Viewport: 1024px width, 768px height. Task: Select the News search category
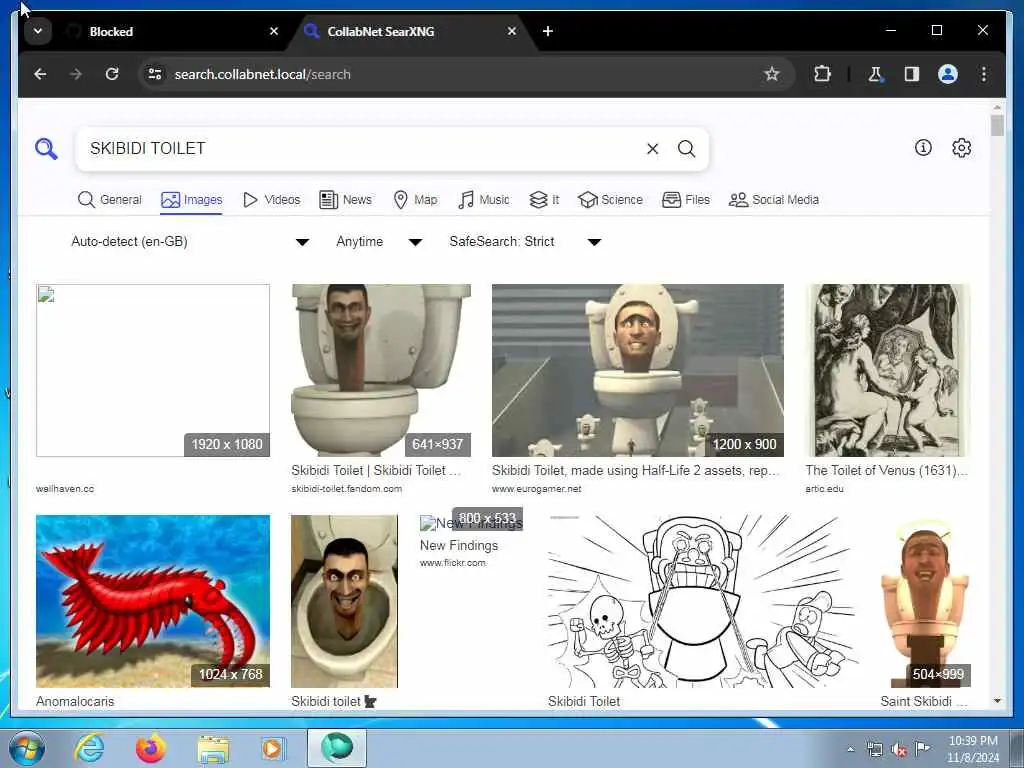tap(345, 200)
